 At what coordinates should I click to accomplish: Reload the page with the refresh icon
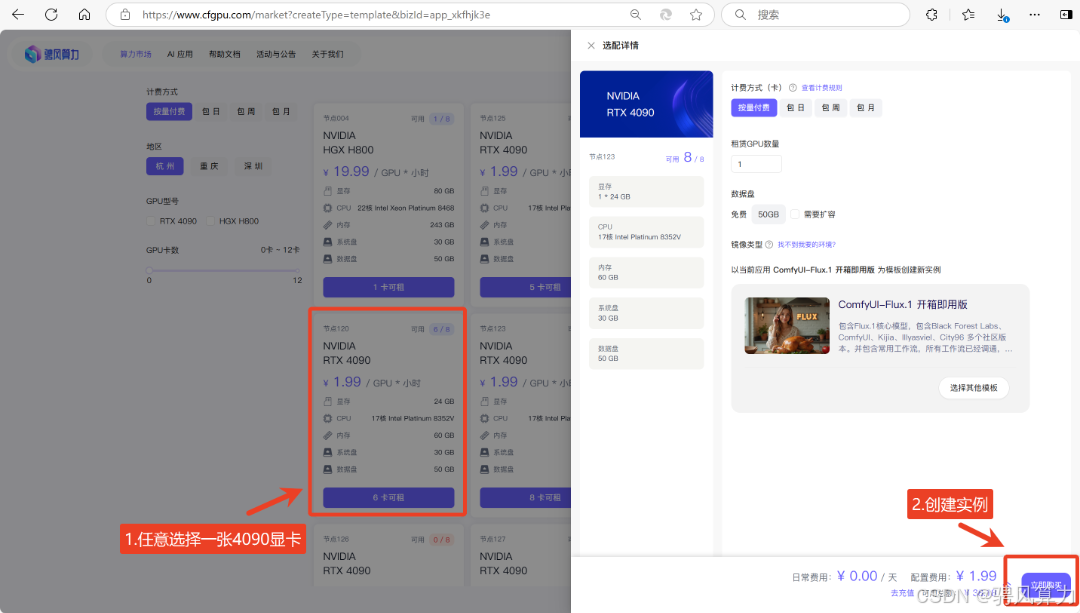click(51, 14)
